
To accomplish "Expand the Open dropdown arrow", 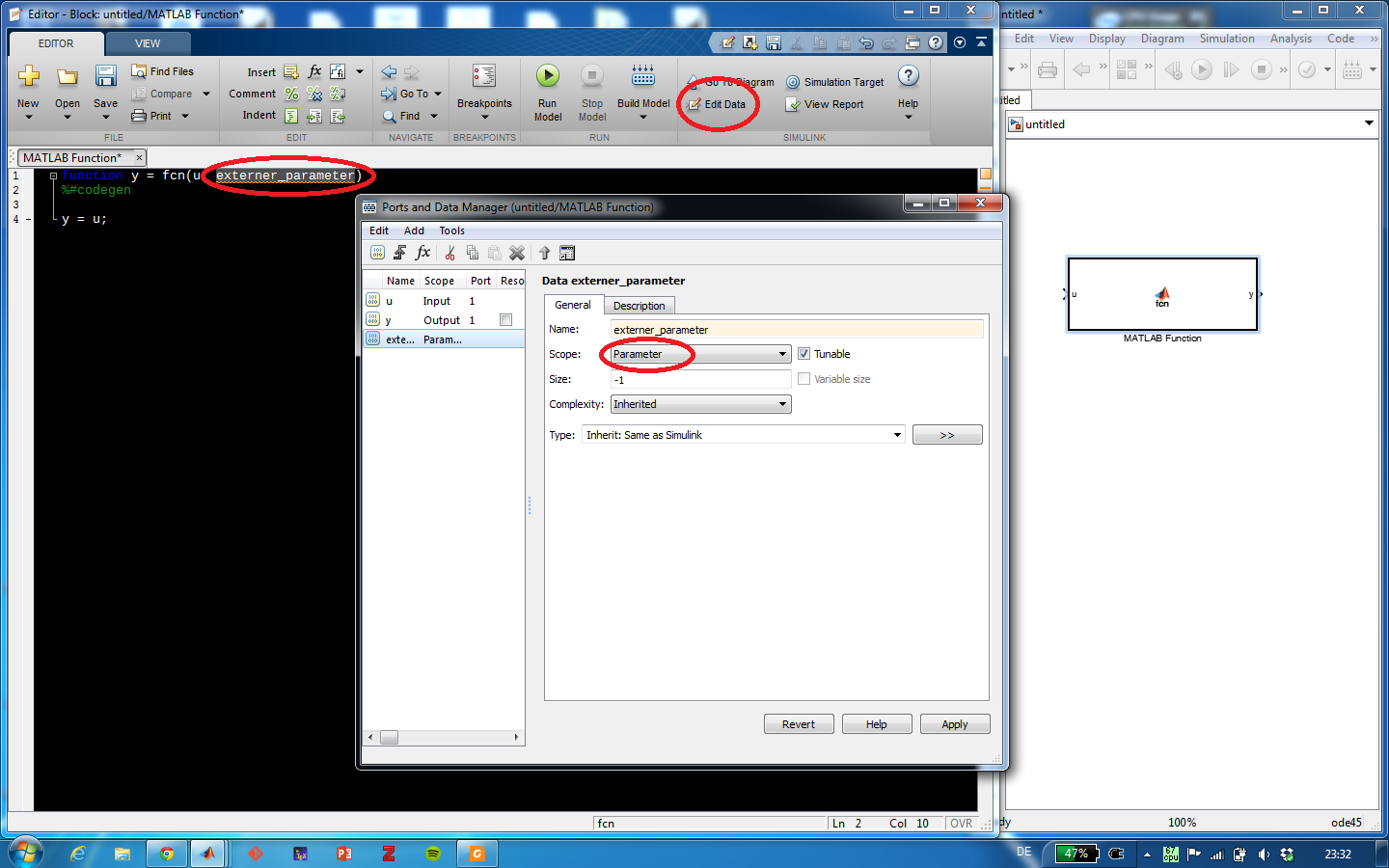I will coord(68,118).
